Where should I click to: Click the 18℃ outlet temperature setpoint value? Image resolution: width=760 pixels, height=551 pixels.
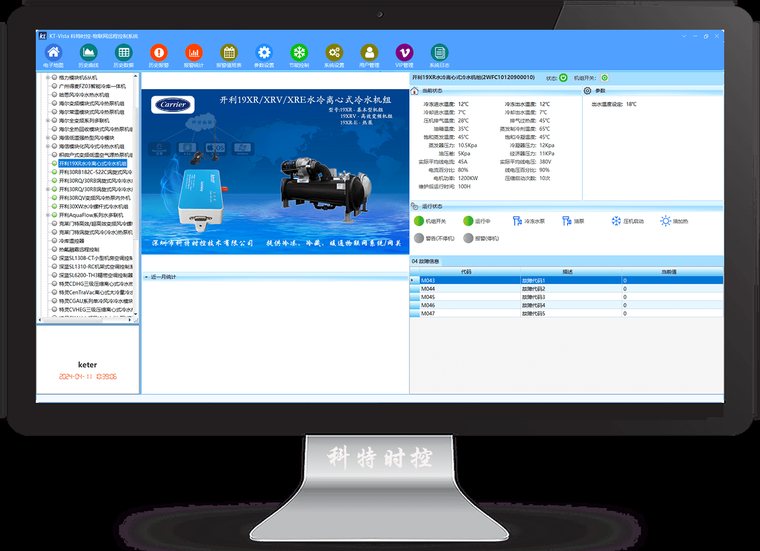coord(631,104)
